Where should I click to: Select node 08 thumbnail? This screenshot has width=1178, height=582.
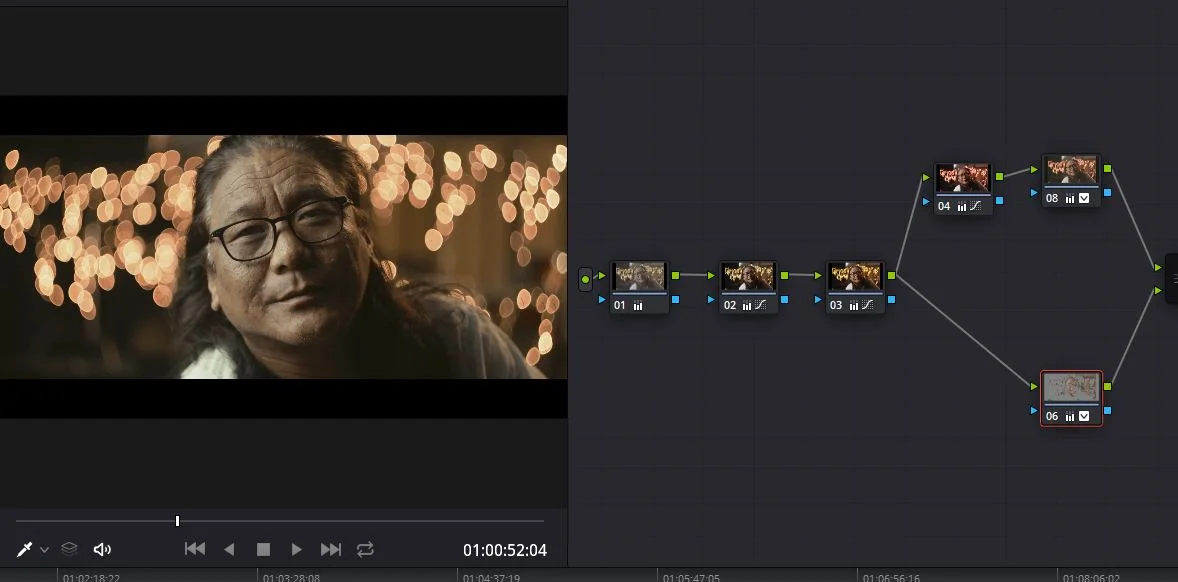(1071, 170)
